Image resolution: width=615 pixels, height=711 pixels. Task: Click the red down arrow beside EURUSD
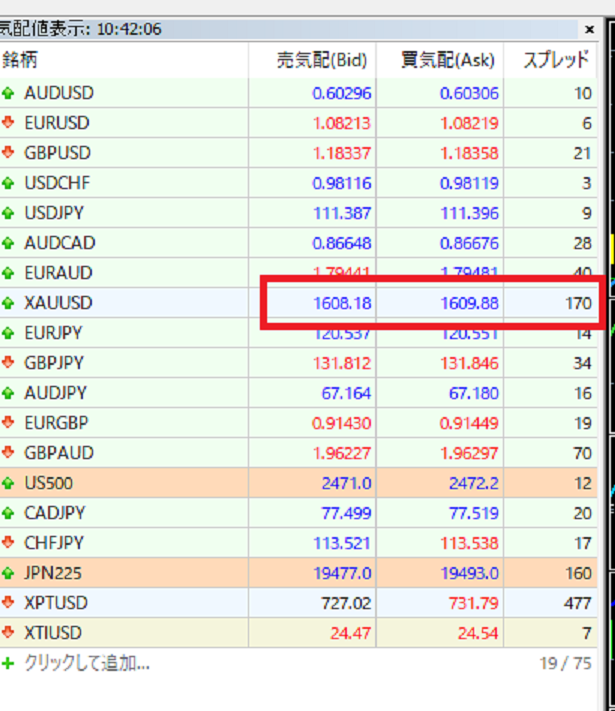coord(9,123)
